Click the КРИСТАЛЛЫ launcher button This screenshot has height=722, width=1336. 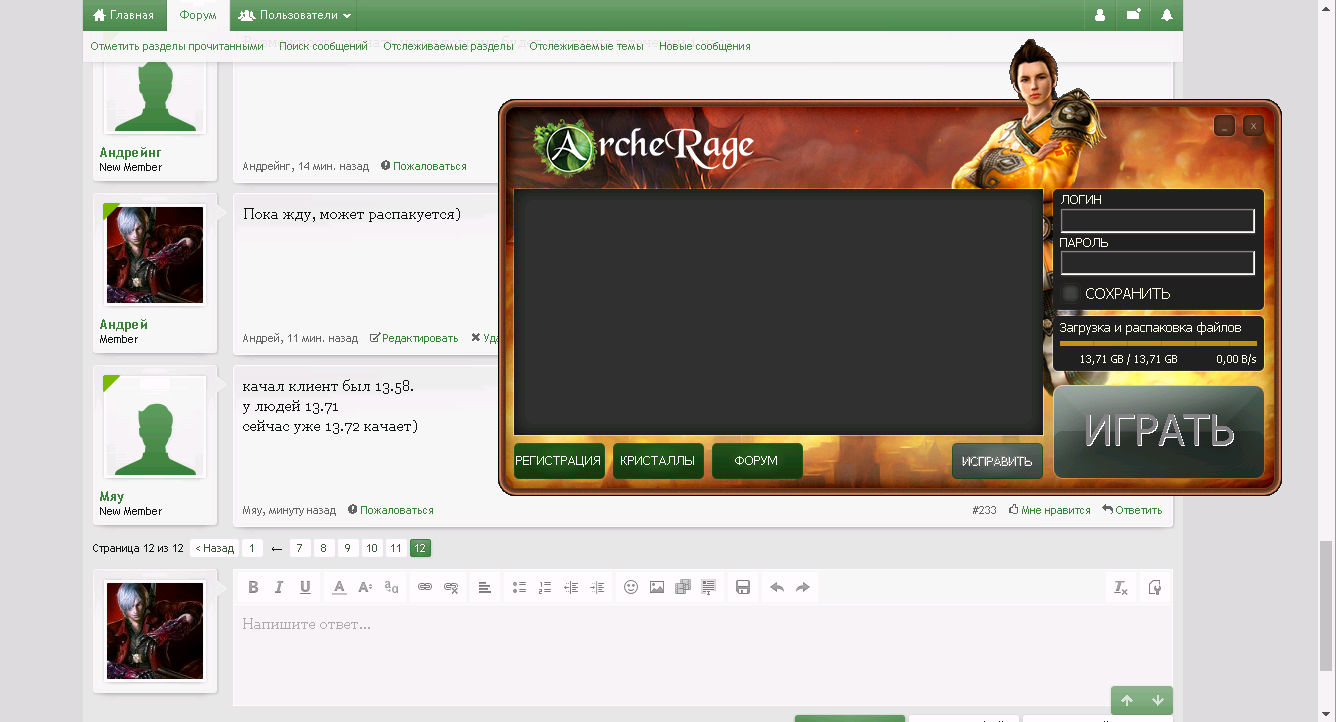(658, 461)
